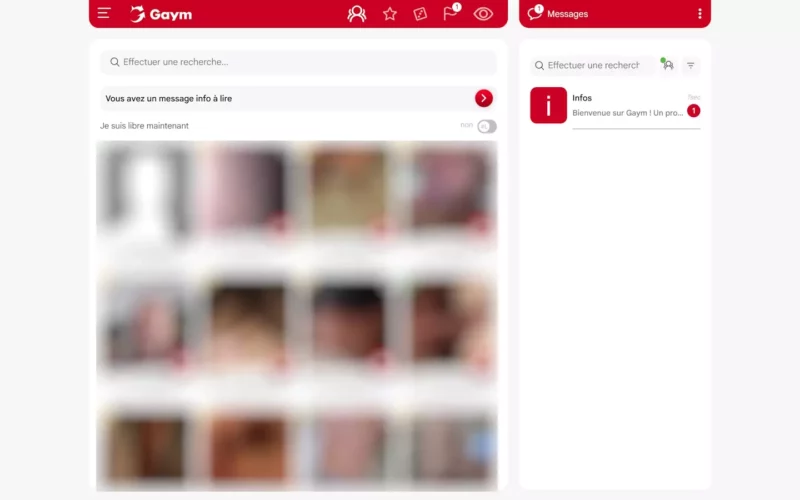The image size is (800, 500).
Task: Open the third profile thumbnail in middle row
Action: 348,324
